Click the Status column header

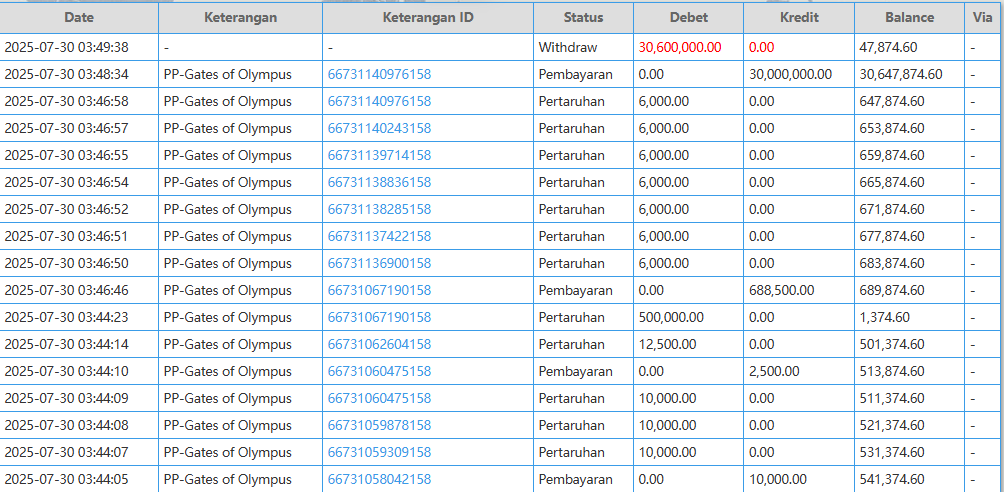click(583, 17)
